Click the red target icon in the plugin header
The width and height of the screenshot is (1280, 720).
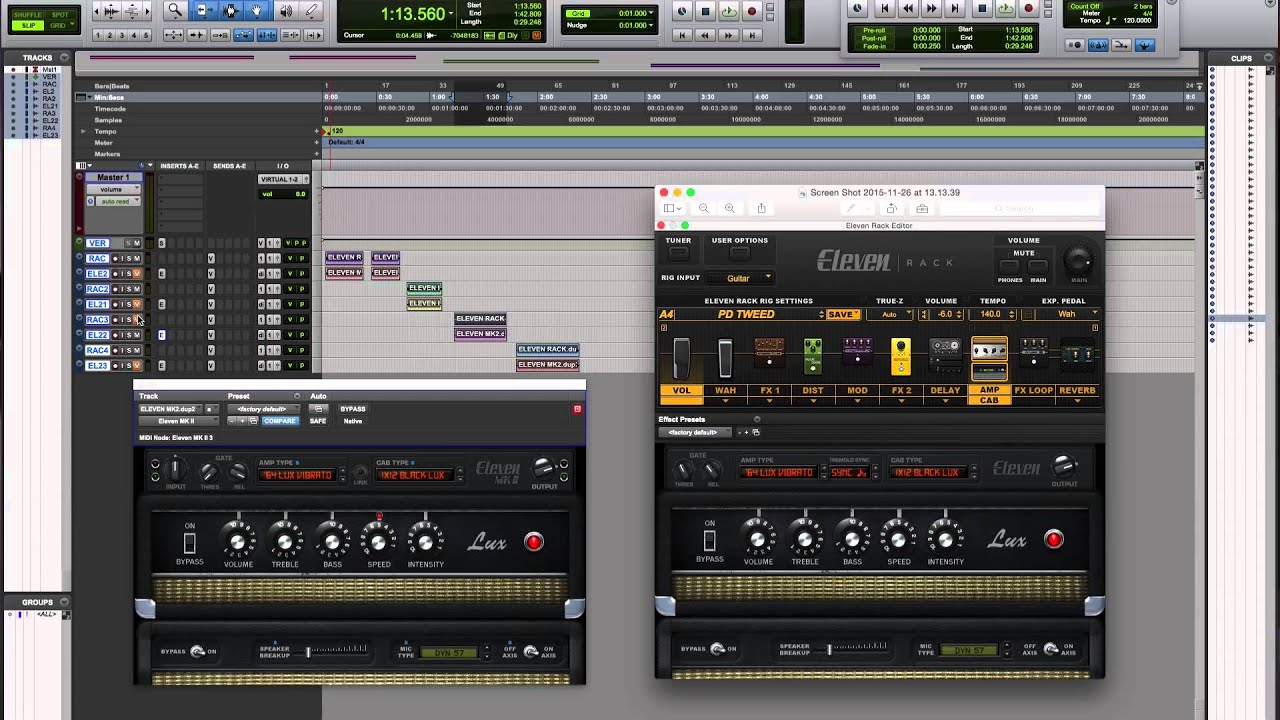pos(577,409)
